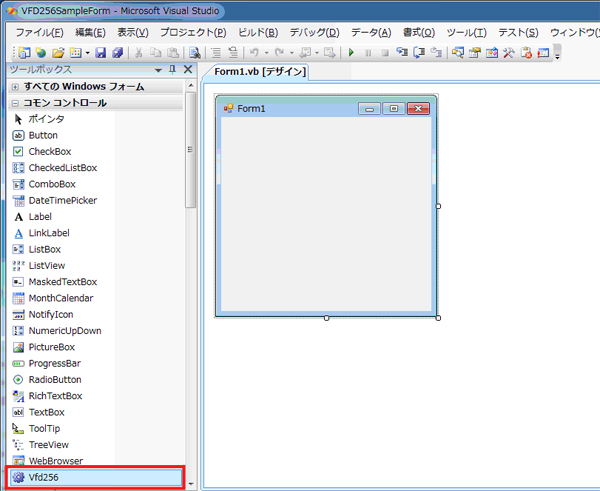Open the プロジェクト(P) menu
This screenshot has width=600, height=491.
193,33
